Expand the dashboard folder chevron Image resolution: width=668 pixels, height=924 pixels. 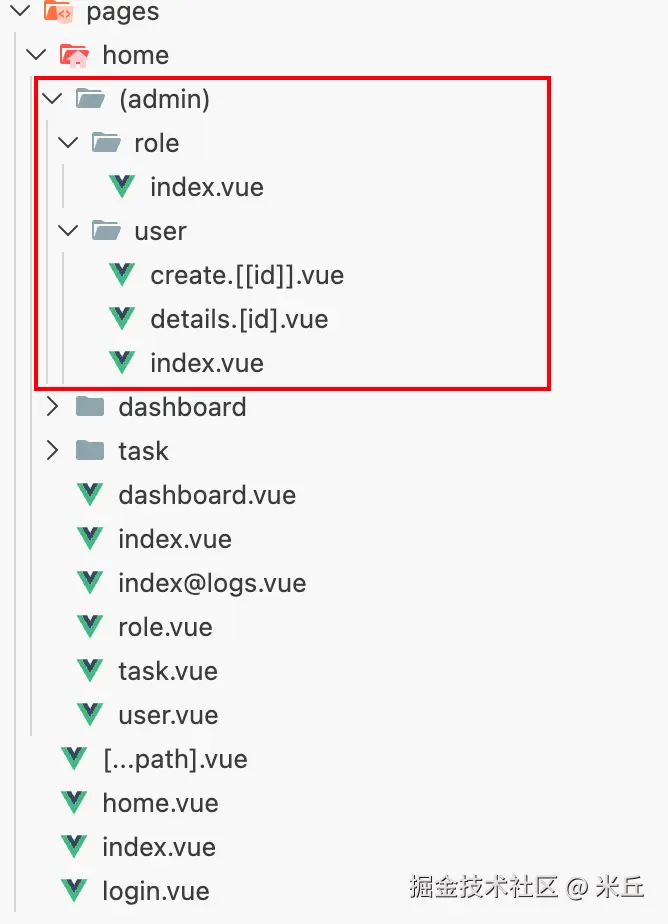[x=53, y=407]
